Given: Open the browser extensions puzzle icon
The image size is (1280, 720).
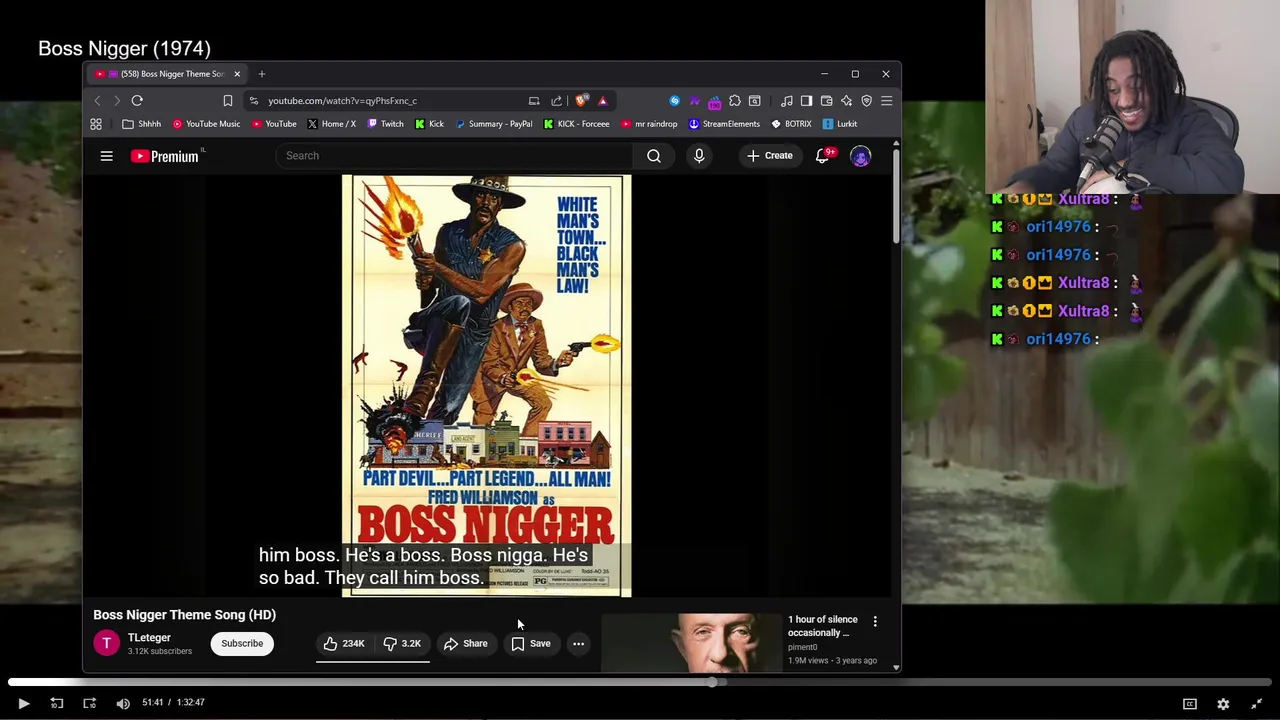Looking at the screenshot, I should point(735,101).
